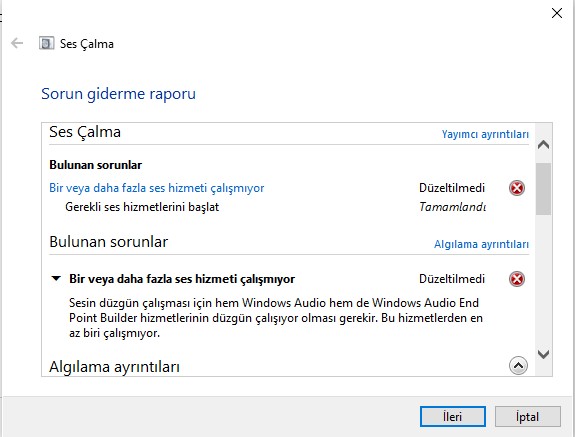Open 'Bir veya daha fazla ses hizmeti çalışmıyor' link
The width and height of the screenshot is (575, 437).
pyautogui.click(x=157, y=188)
